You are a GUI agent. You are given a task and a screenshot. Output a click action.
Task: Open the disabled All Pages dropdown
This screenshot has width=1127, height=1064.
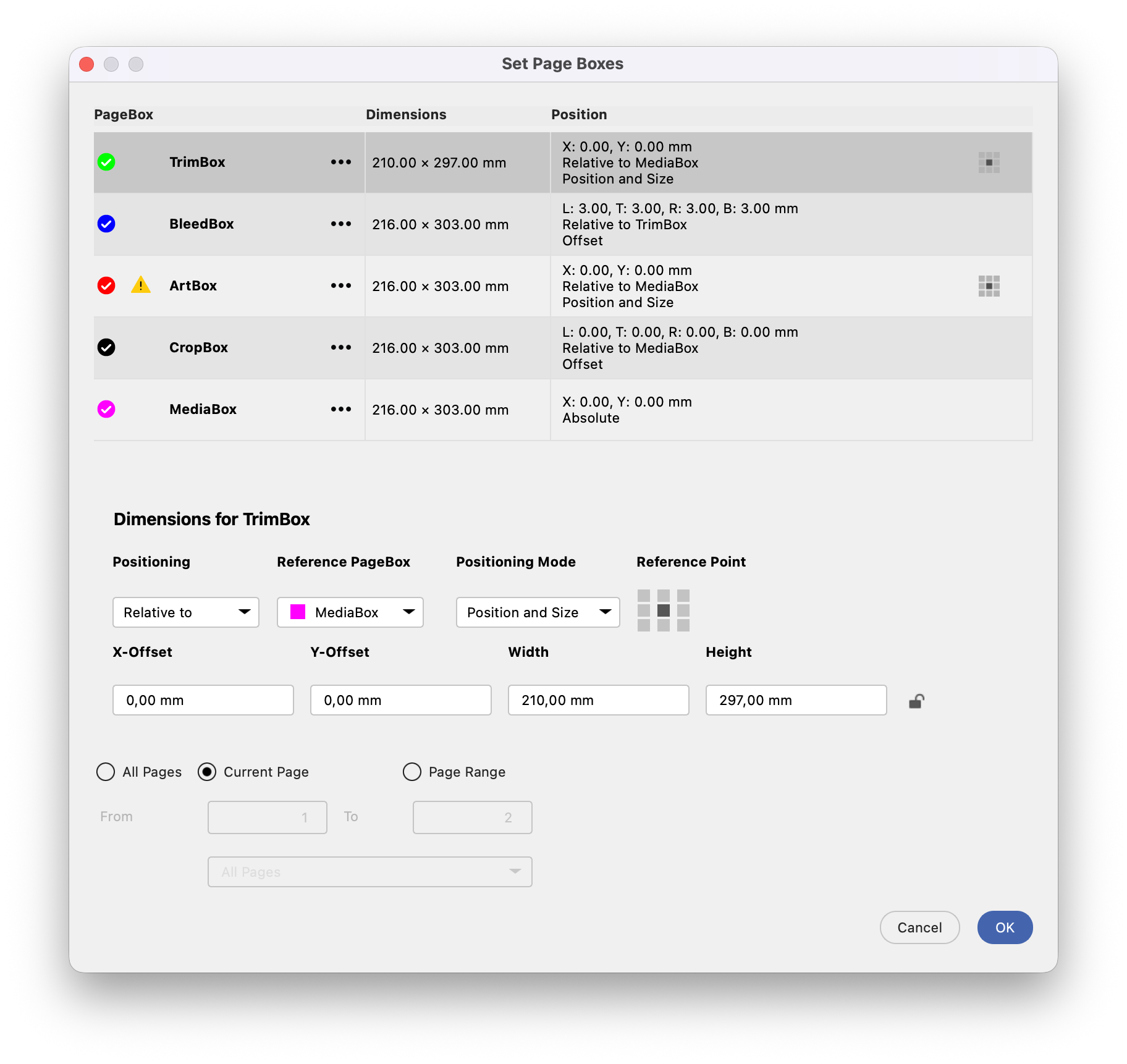tap(370, 872)
